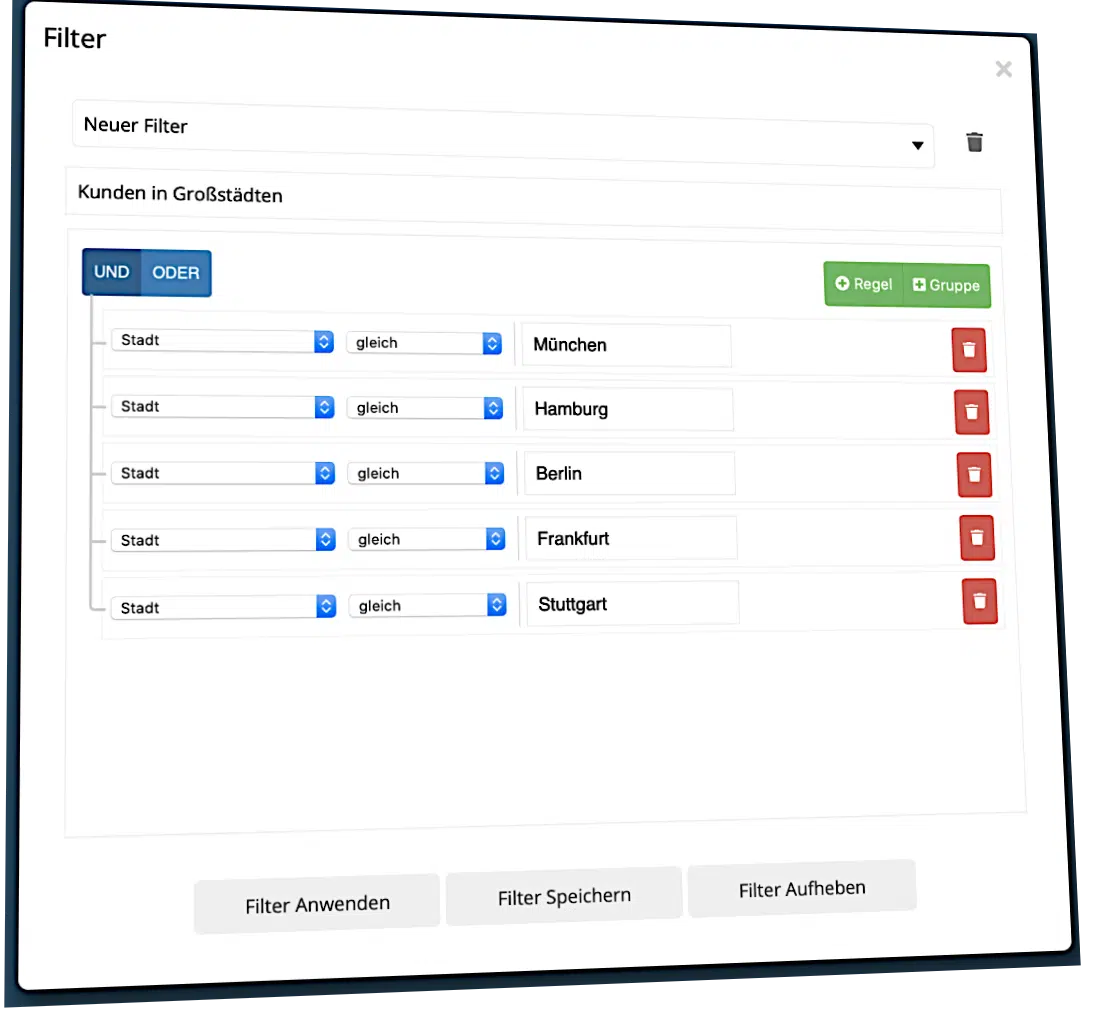
Task: Click the filter name field Kunden in Großstädten
Action: coord(533,200)
